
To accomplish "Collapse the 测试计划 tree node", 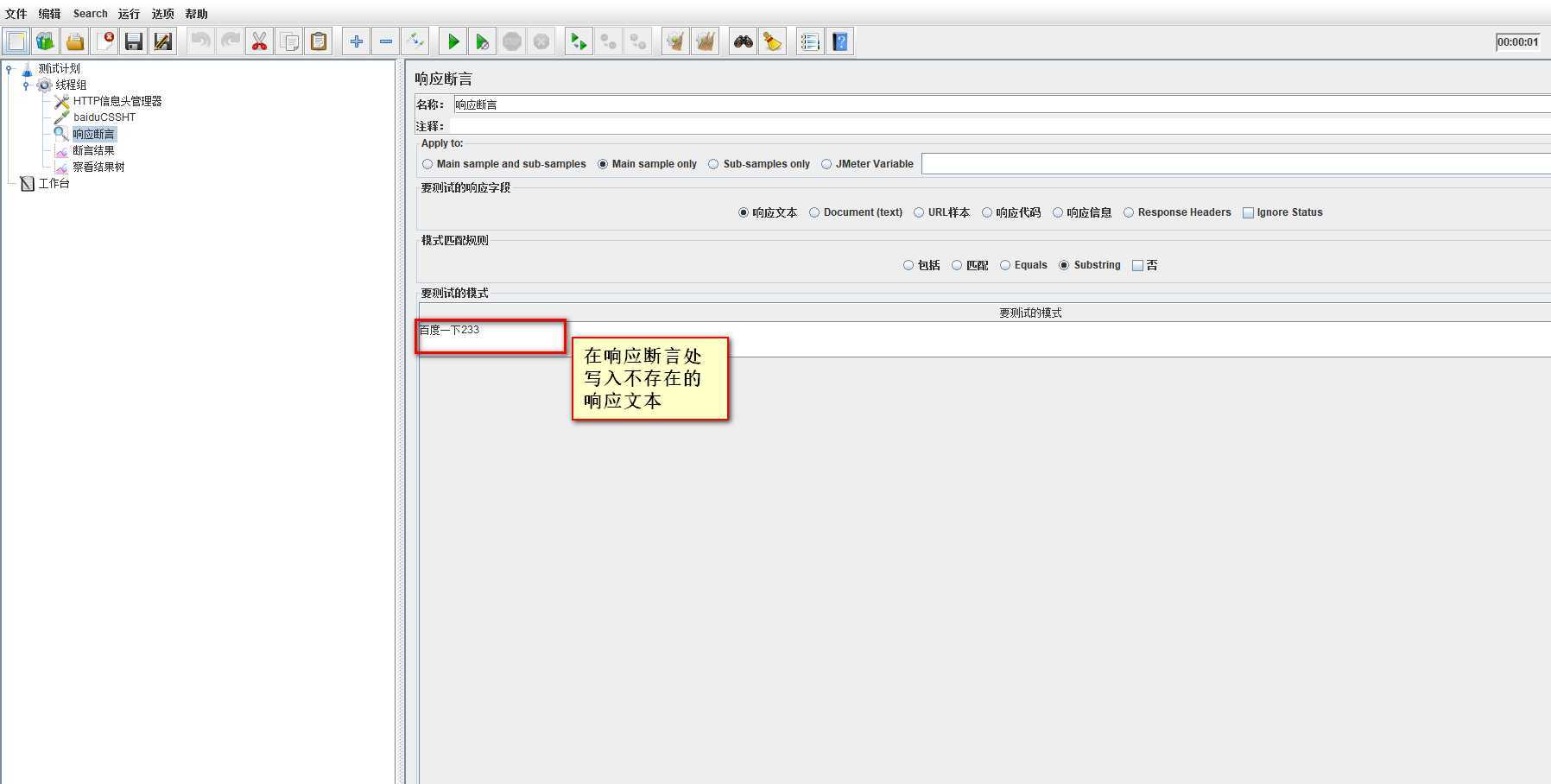I will click(x=9, y=69).
